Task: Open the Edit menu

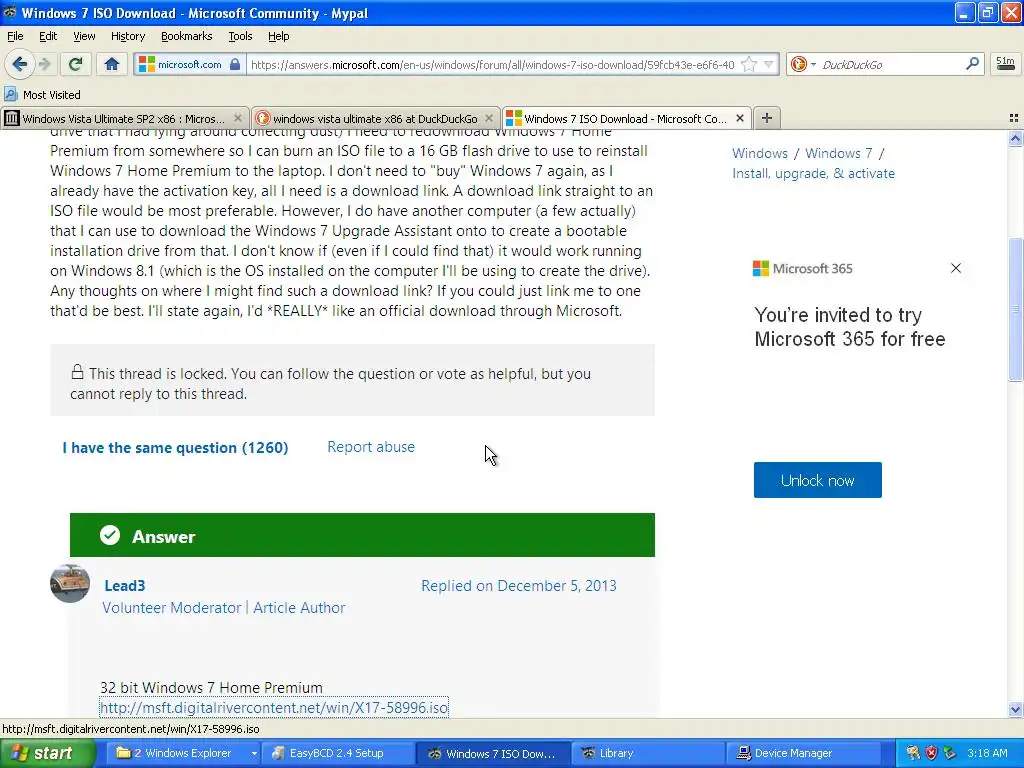Action: point(48,36)
